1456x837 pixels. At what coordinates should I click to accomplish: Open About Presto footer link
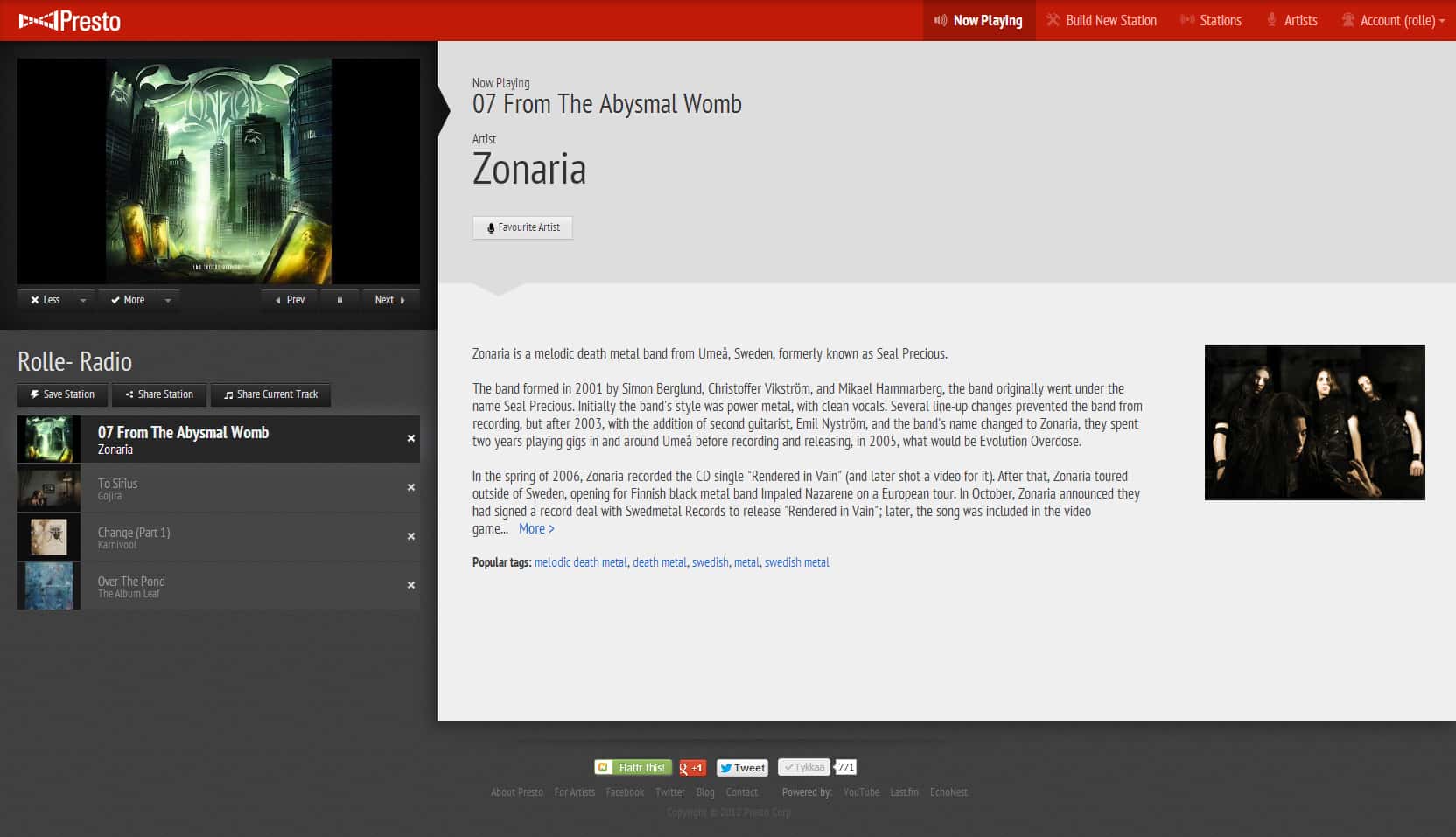[517, 792]
